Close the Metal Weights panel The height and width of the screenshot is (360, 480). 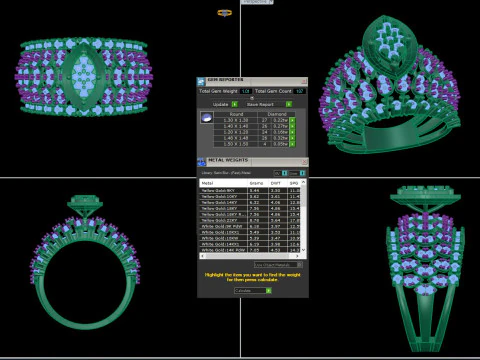(304, 162)
